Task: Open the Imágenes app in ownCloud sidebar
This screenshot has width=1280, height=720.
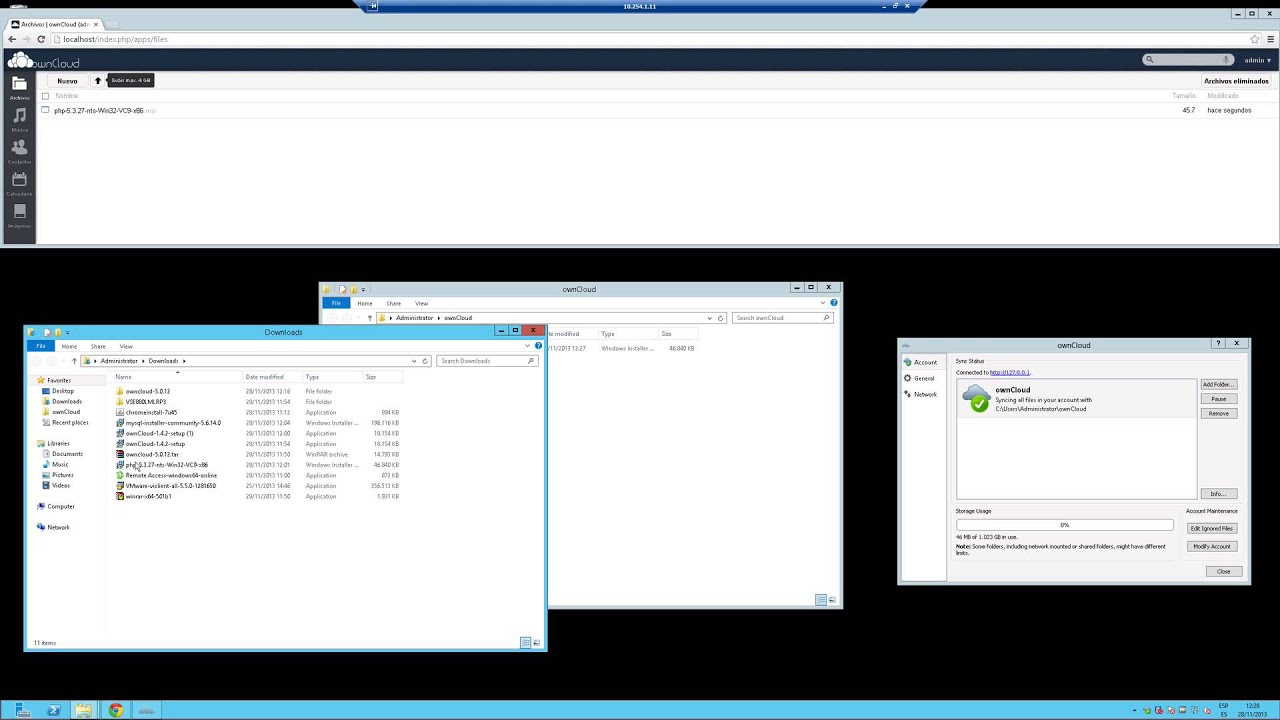Action: (x=19, y=216)
